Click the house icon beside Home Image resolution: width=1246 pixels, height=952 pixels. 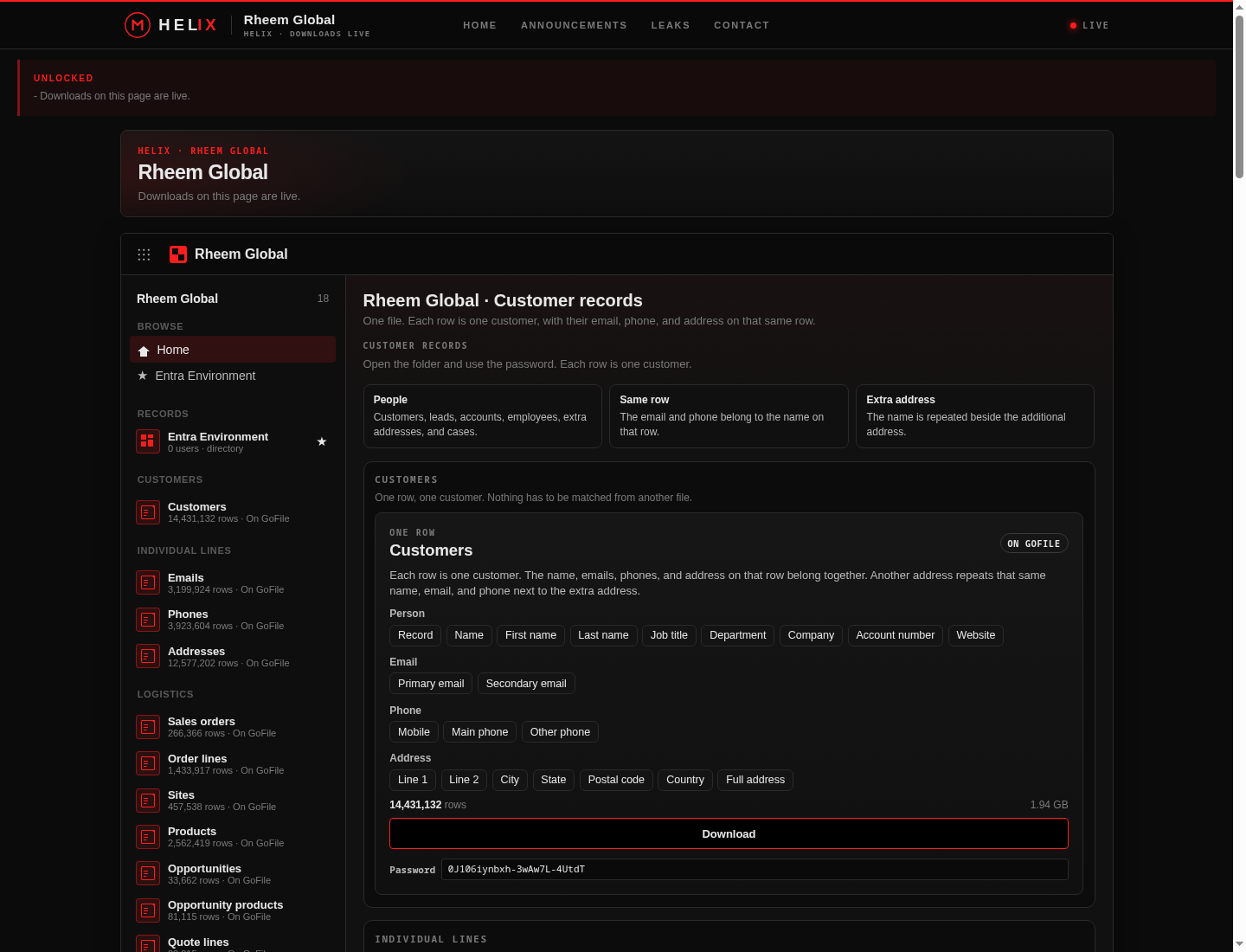pyautogui.click(x=144, y=351)
